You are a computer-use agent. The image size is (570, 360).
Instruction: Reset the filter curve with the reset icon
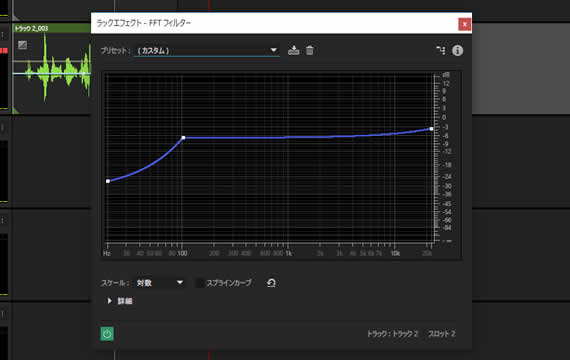click(271, 283)
